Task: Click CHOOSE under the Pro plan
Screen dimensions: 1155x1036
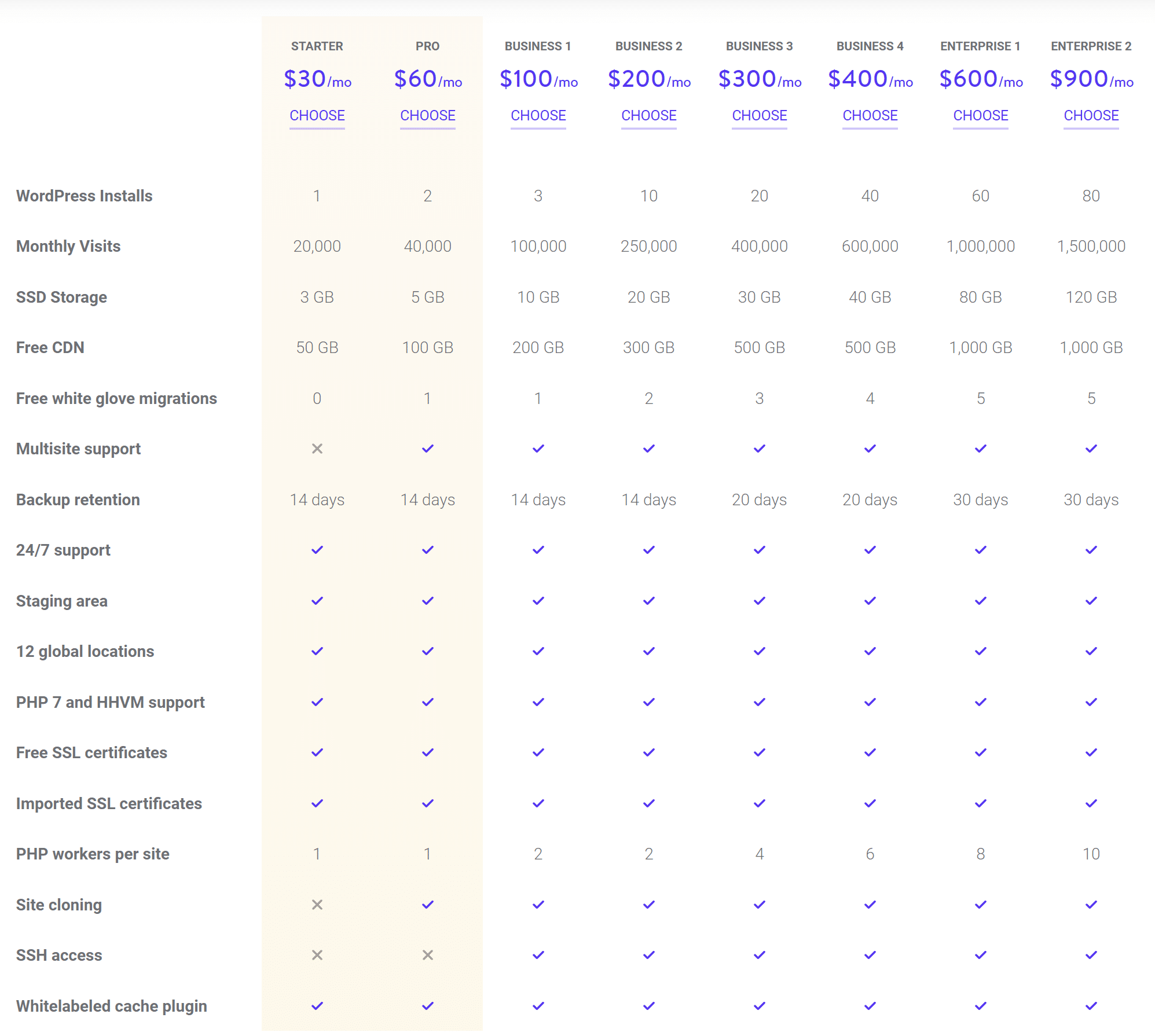Action: (427, 115)
